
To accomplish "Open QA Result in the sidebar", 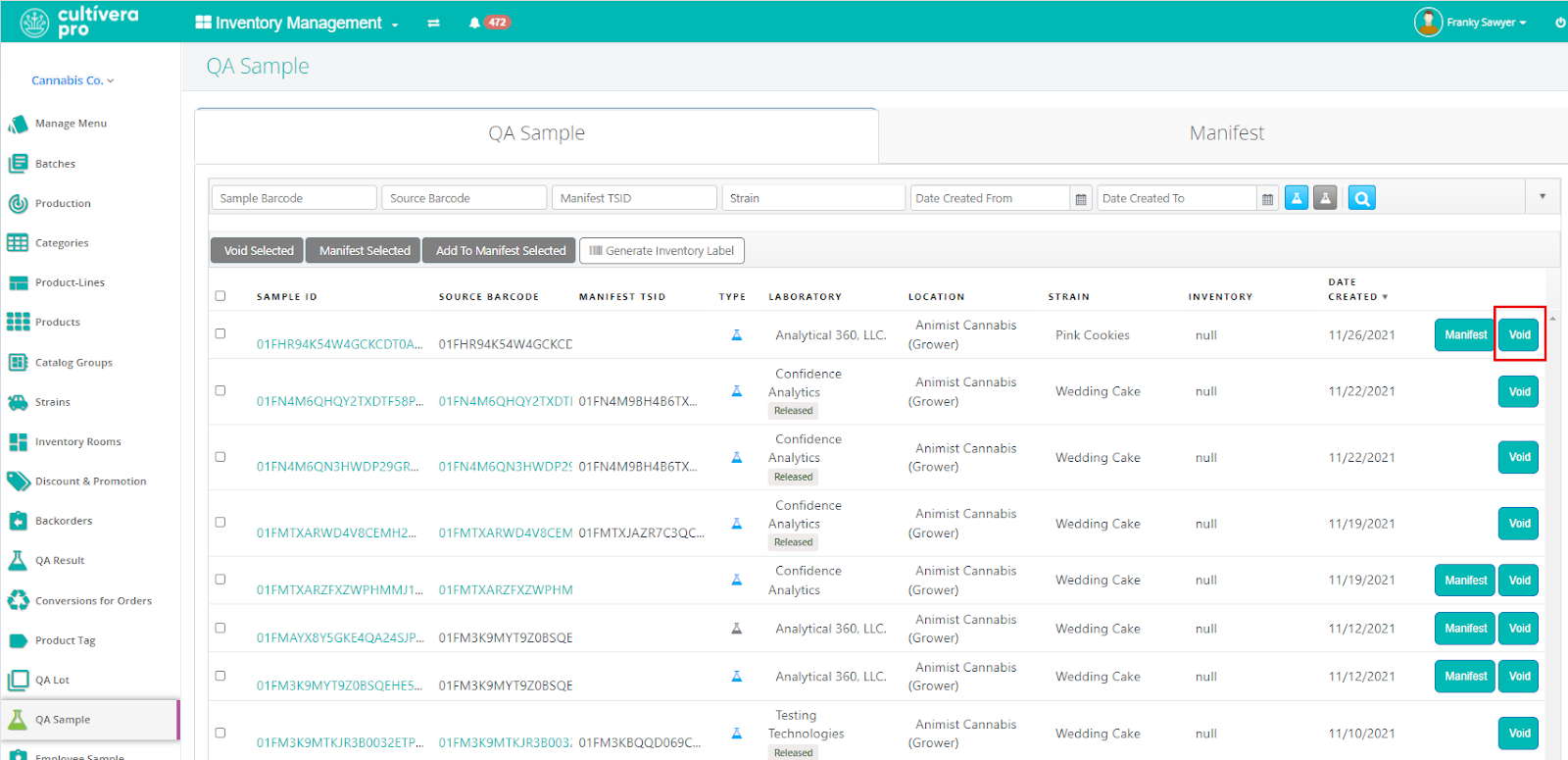I will pyautogui.click(x=60, y=561).
